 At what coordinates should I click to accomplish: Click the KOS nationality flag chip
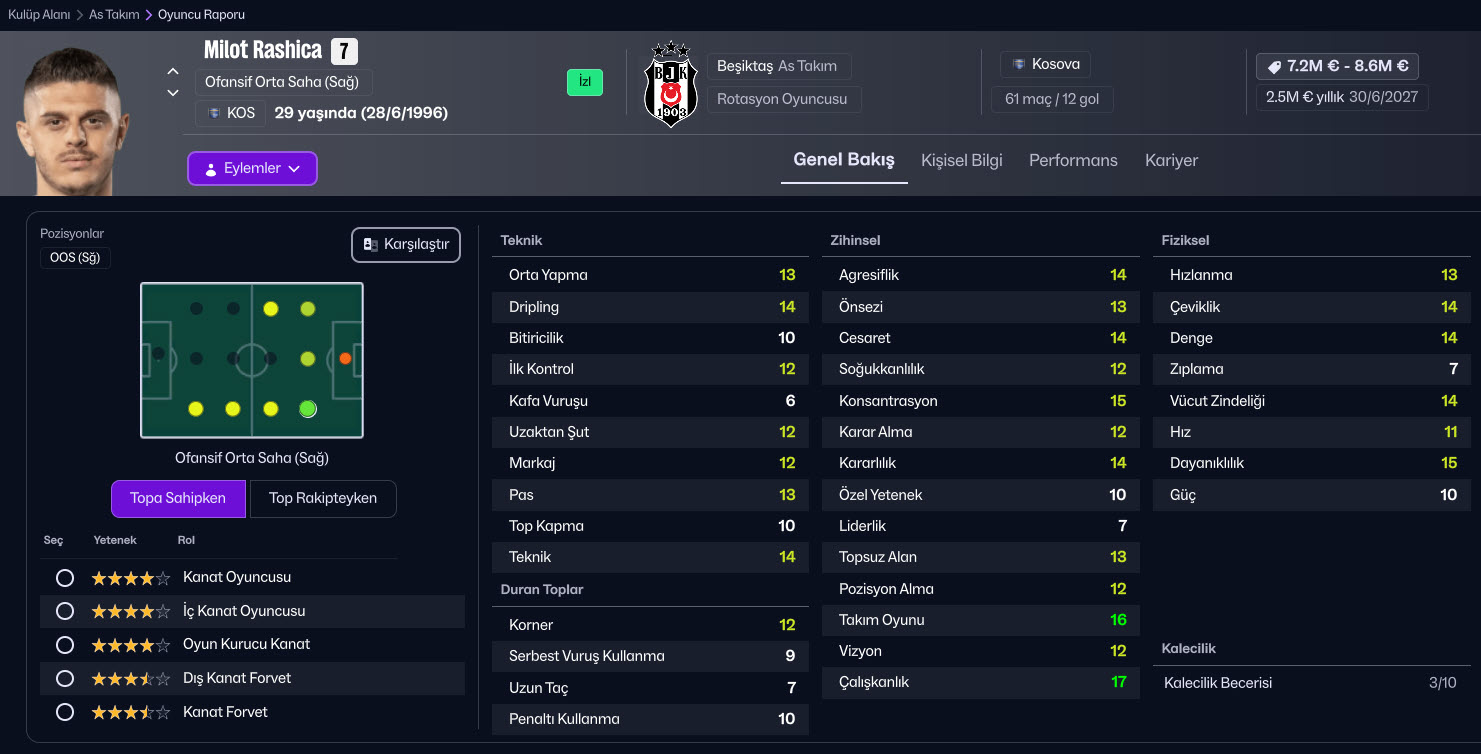[x=230, y=113]
